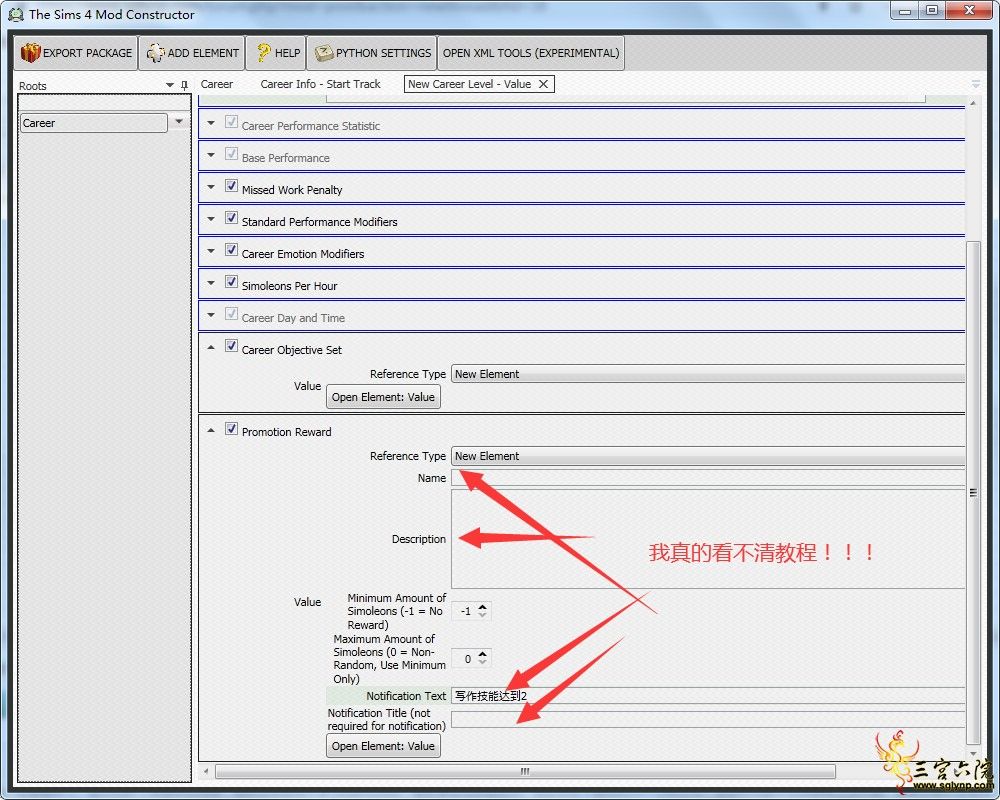Uncheck Simoleons Per Hour checkbox
This screenshot has width=1000, height=800.
[x=231, y=281]
